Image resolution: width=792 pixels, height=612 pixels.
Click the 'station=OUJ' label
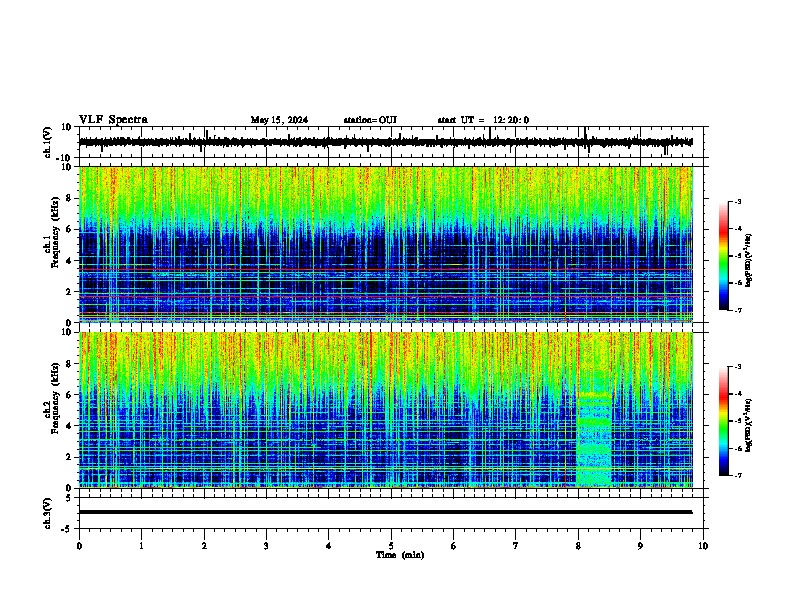[x=370, y=120]
